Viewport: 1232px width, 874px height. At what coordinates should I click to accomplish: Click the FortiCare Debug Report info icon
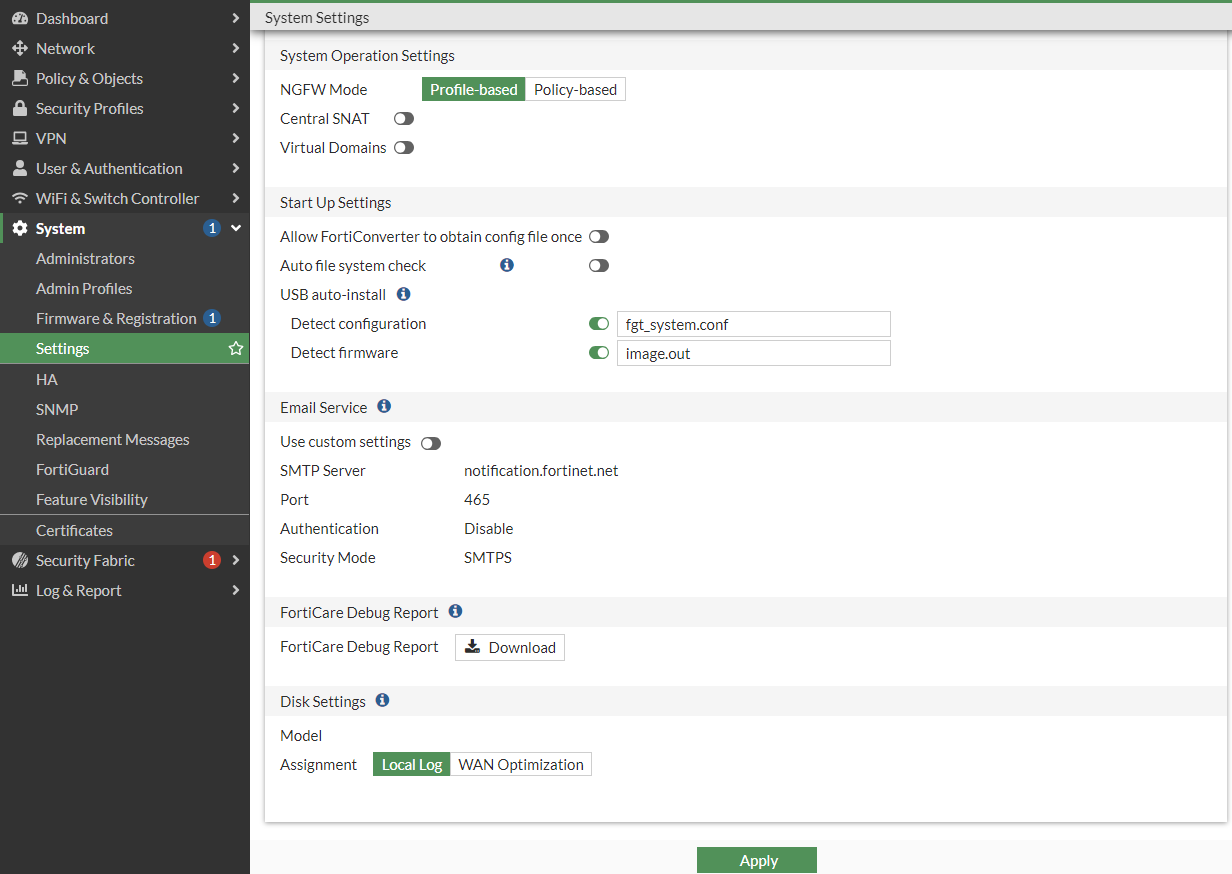[455, 611]
